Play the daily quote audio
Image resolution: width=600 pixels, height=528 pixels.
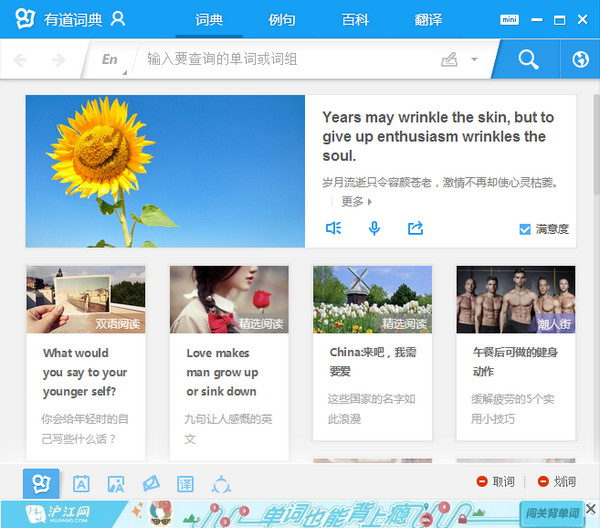tap(334, 229)
